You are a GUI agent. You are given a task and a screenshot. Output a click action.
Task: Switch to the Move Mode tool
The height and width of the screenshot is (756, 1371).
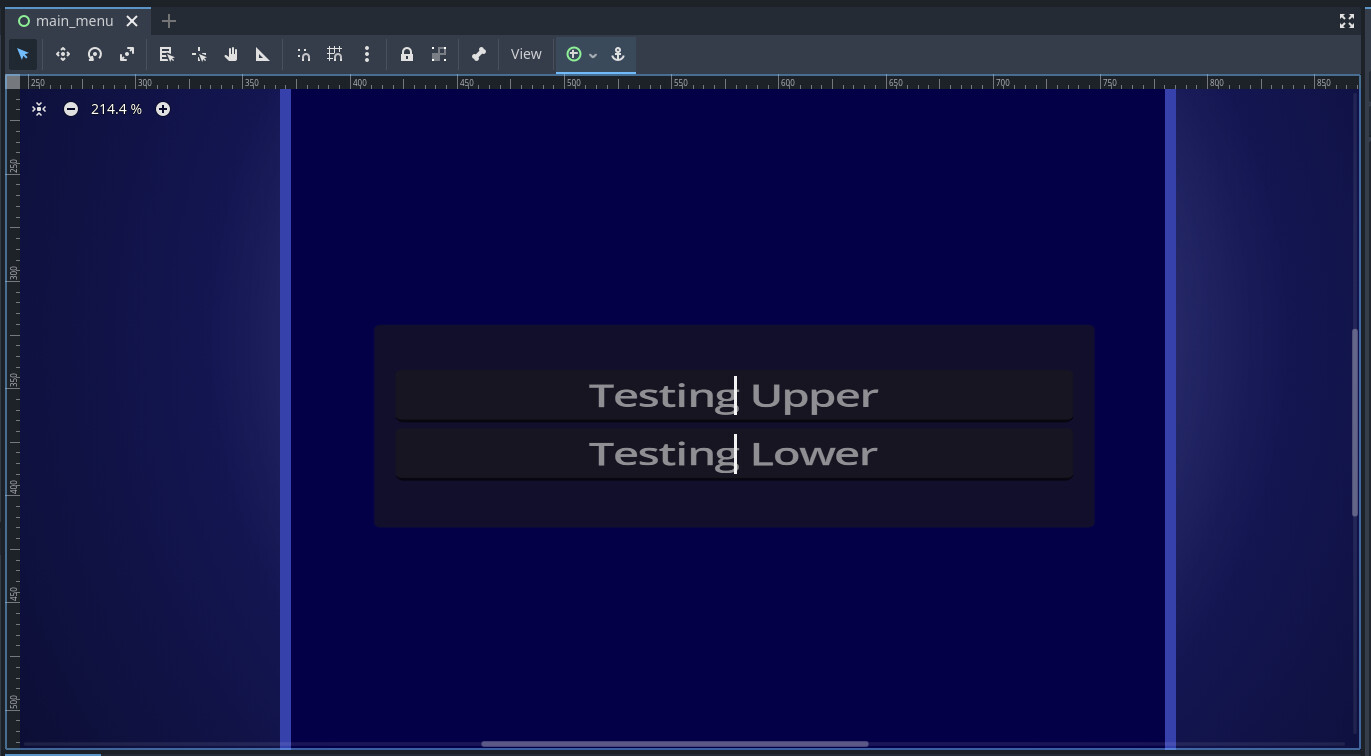[63, 54]
